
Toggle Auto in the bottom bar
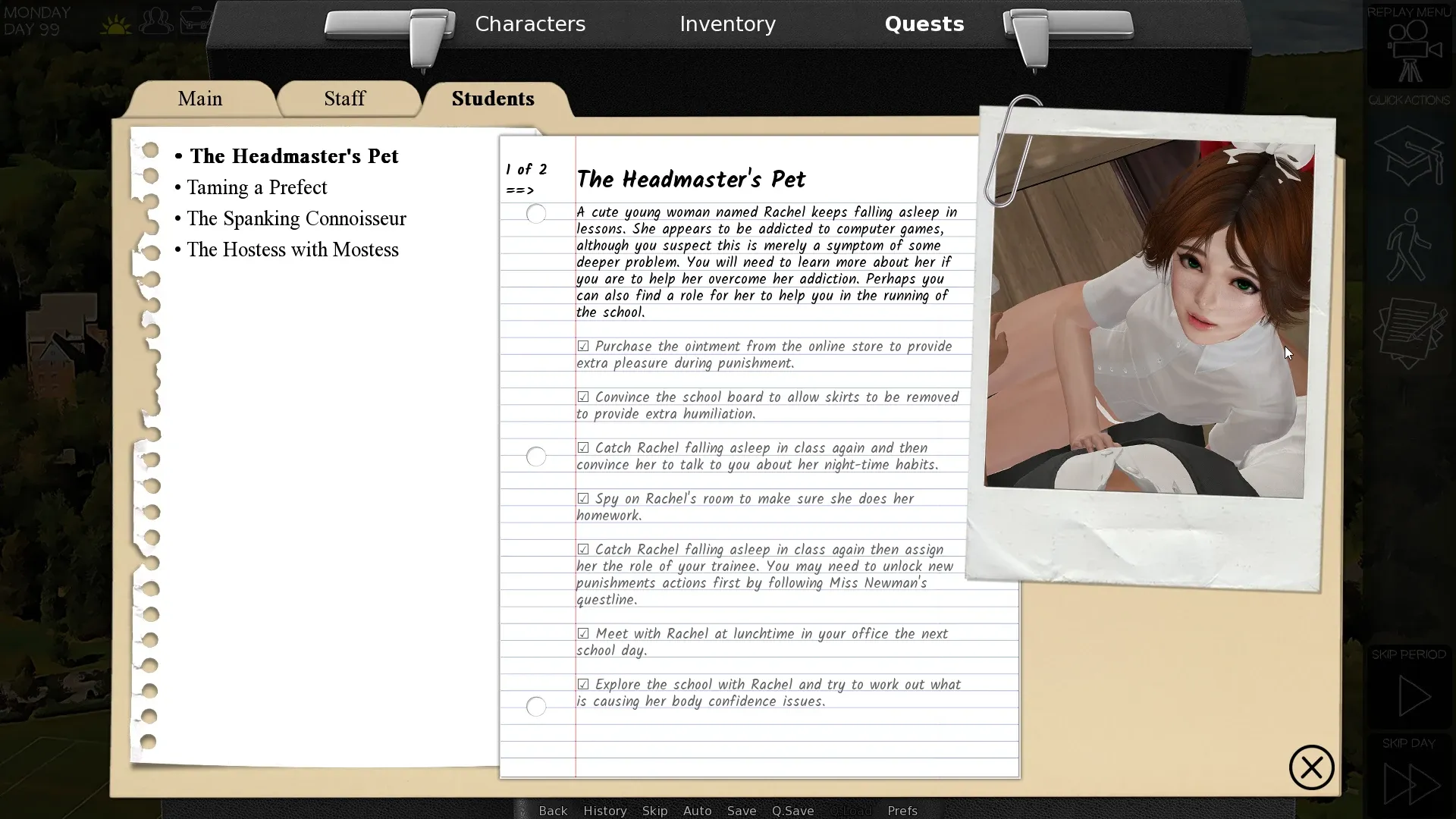point(697,811)
